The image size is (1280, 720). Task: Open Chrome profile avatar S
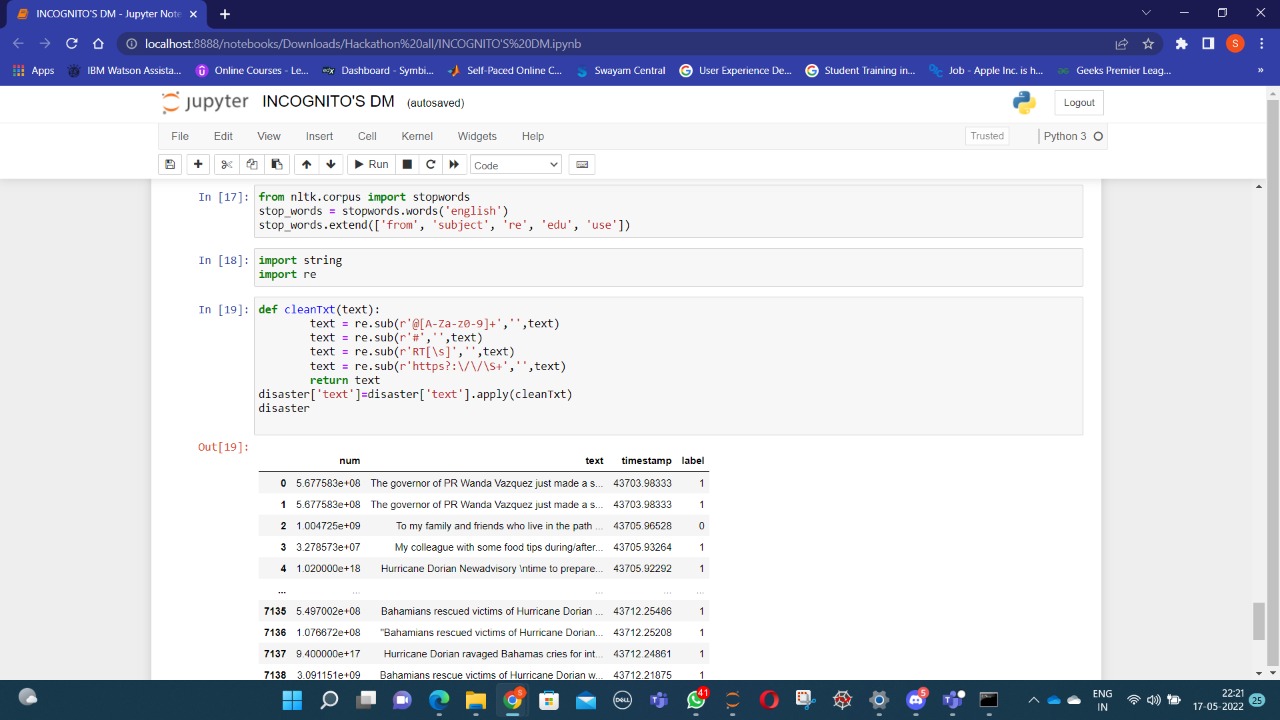(1235, 43)
